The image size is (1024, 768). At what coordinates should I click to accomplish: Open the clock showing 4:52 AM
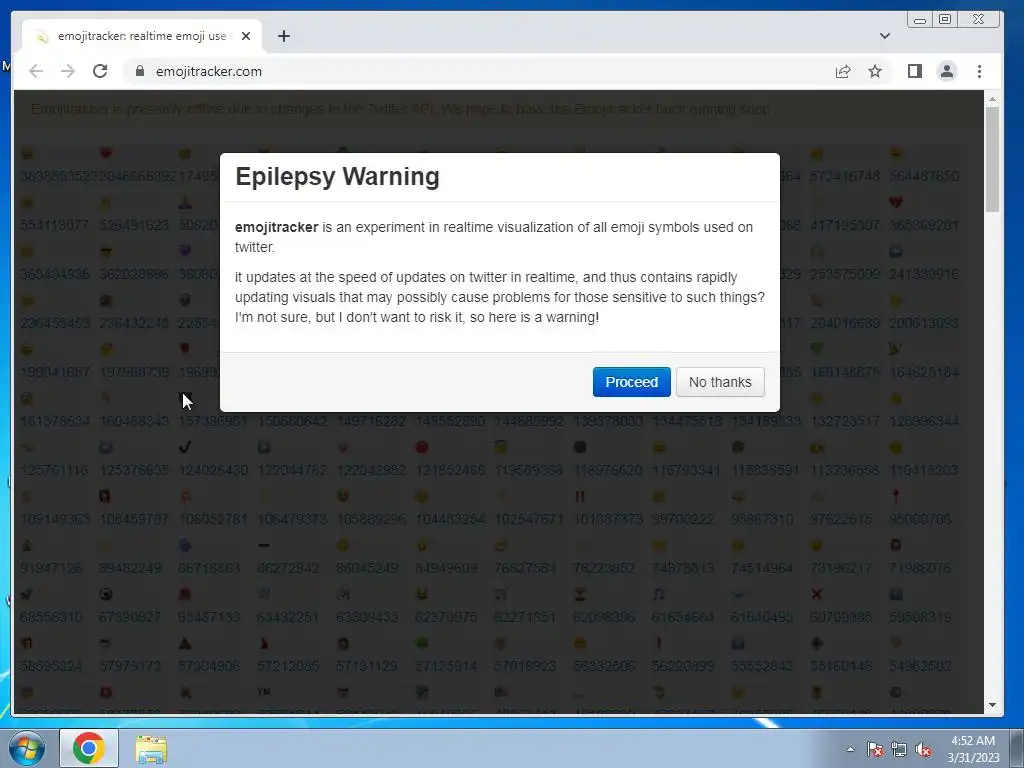(x=973, y=749)
